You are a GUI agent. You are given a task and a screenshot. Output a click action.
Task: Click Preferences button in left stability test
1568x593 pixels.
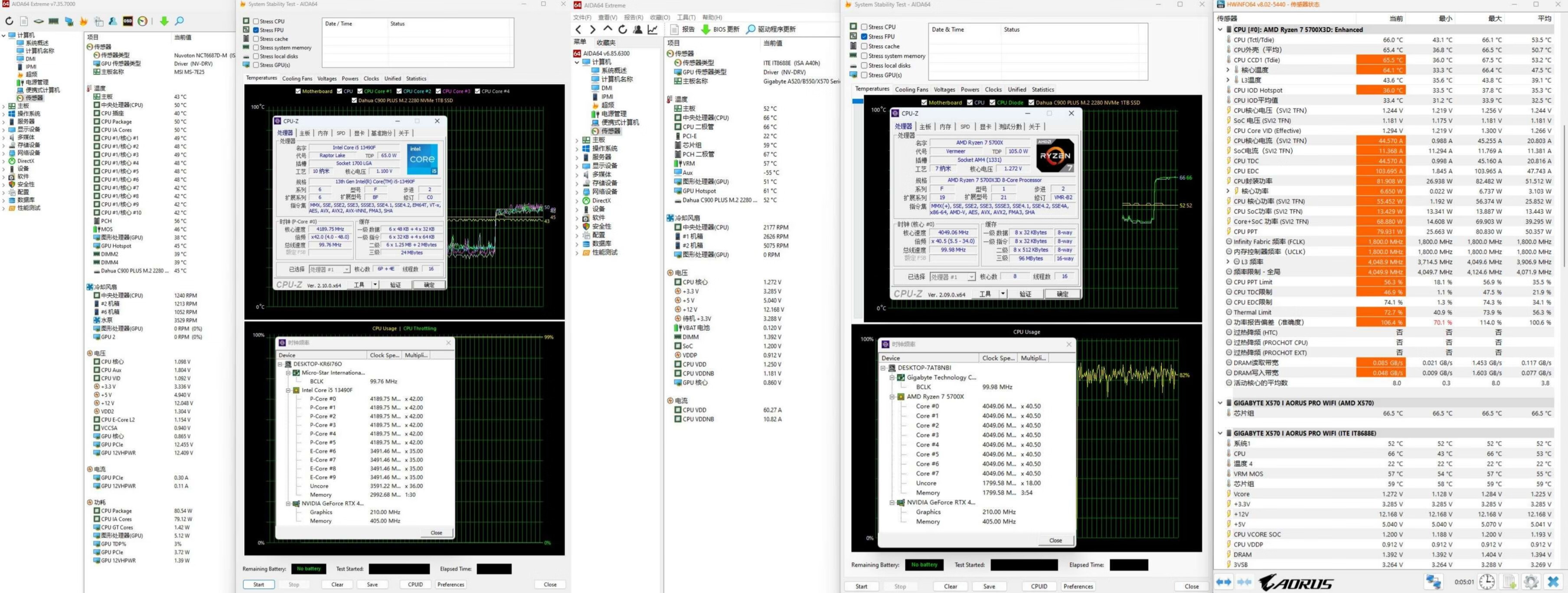pyautogui.click(x=451, y=584)
